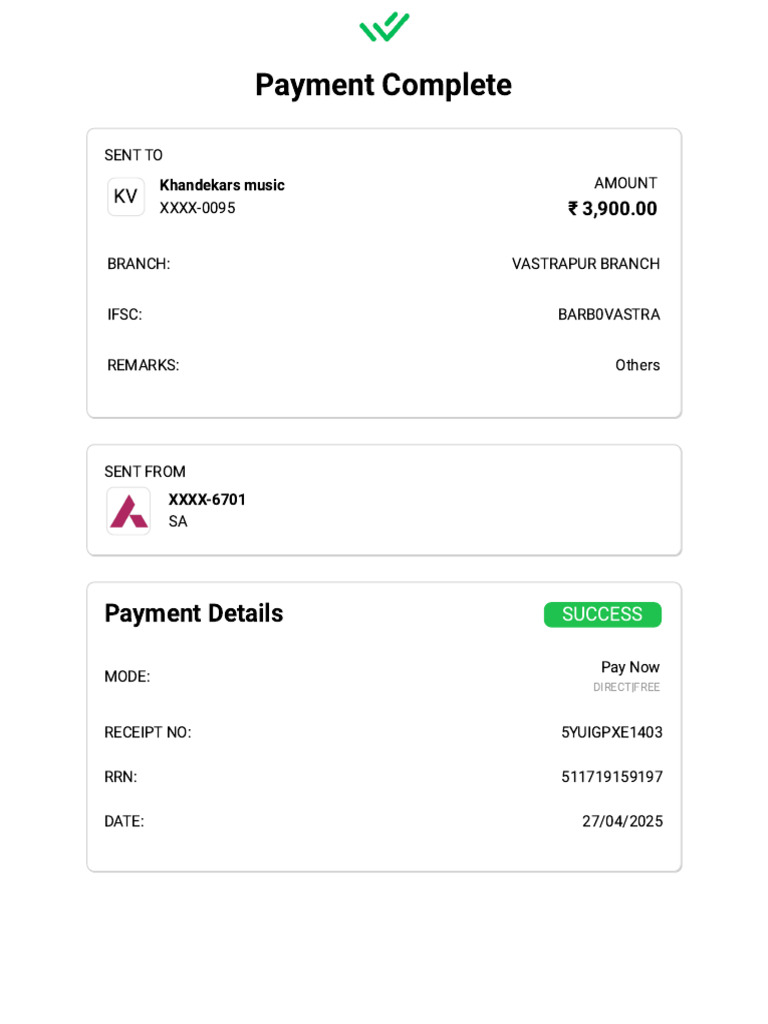This screenshot has height=1024, width=768.
Task: Select recipient name Khandekars music
Action: pyautogui.click(x=222, y=185)
